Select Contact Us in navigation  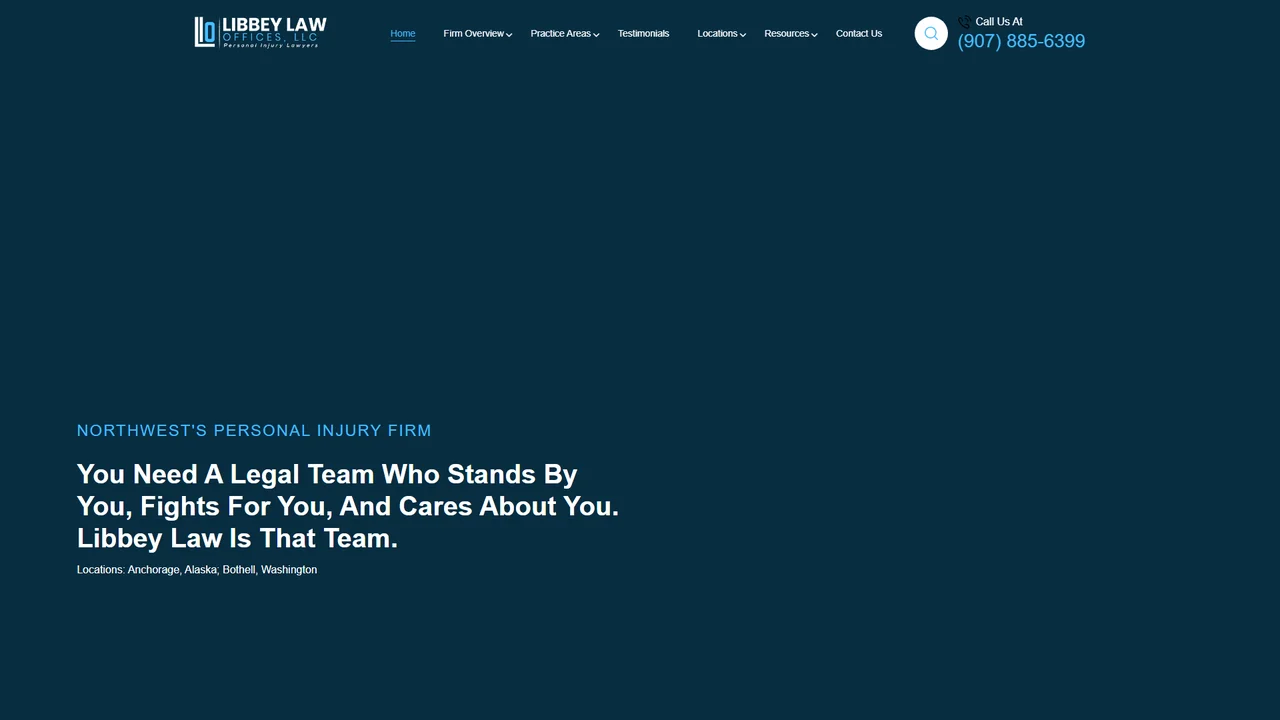[x=859, y=34]
